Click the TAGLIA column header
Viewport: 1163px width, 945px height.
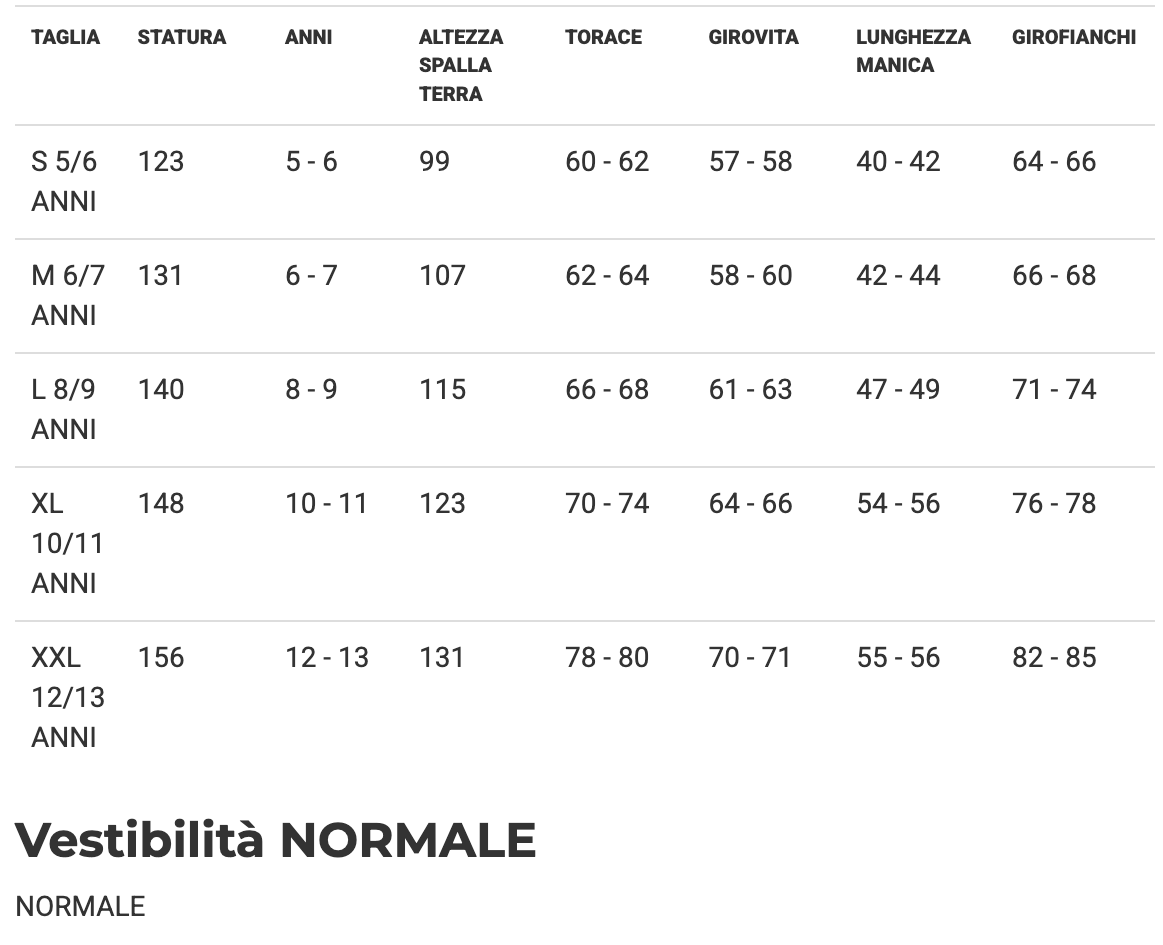coord(66,38)
